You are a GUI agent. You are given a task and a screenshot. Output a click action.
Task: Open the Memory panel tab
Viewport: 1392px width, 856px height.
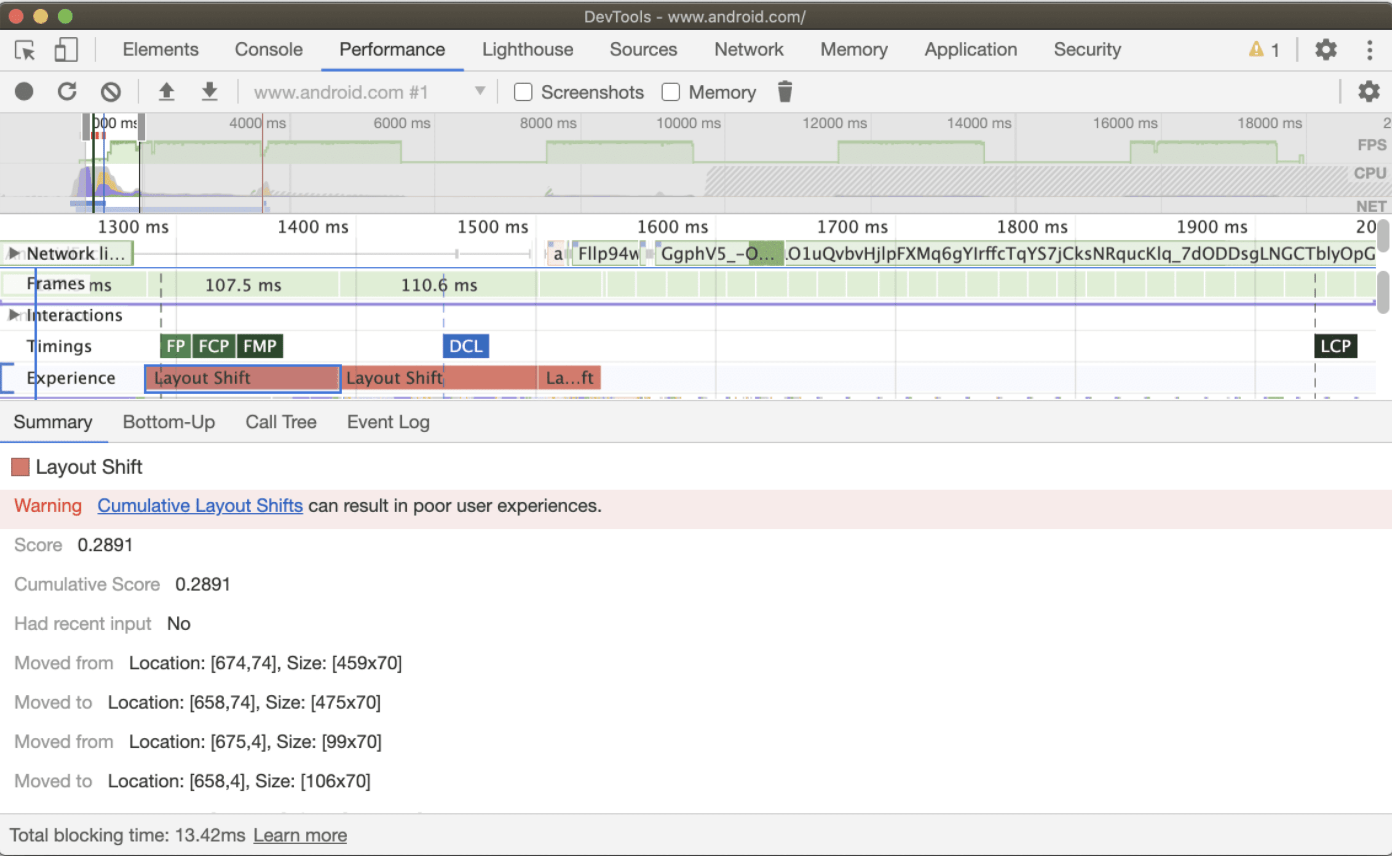click(854, 50)
